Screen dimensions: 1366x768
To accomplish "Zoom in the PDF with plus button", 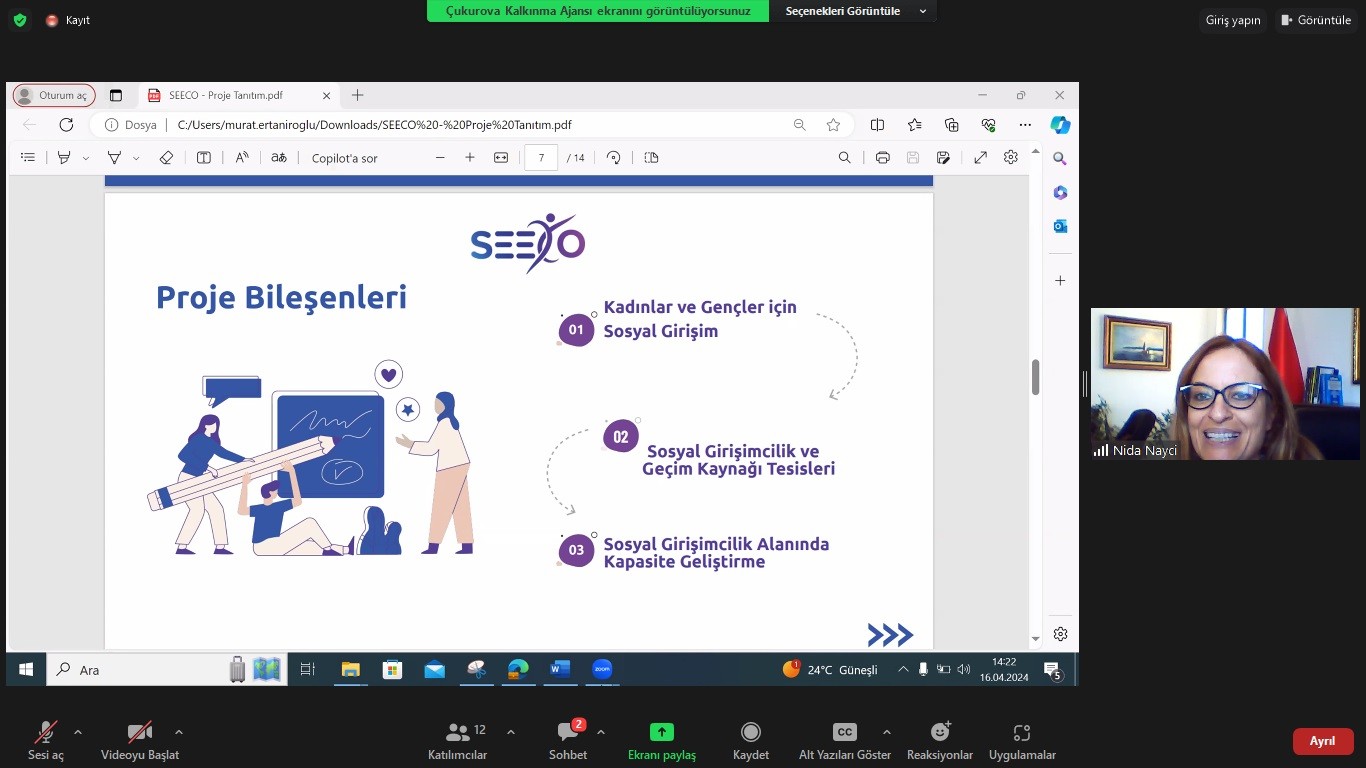I will coord(470,158).
